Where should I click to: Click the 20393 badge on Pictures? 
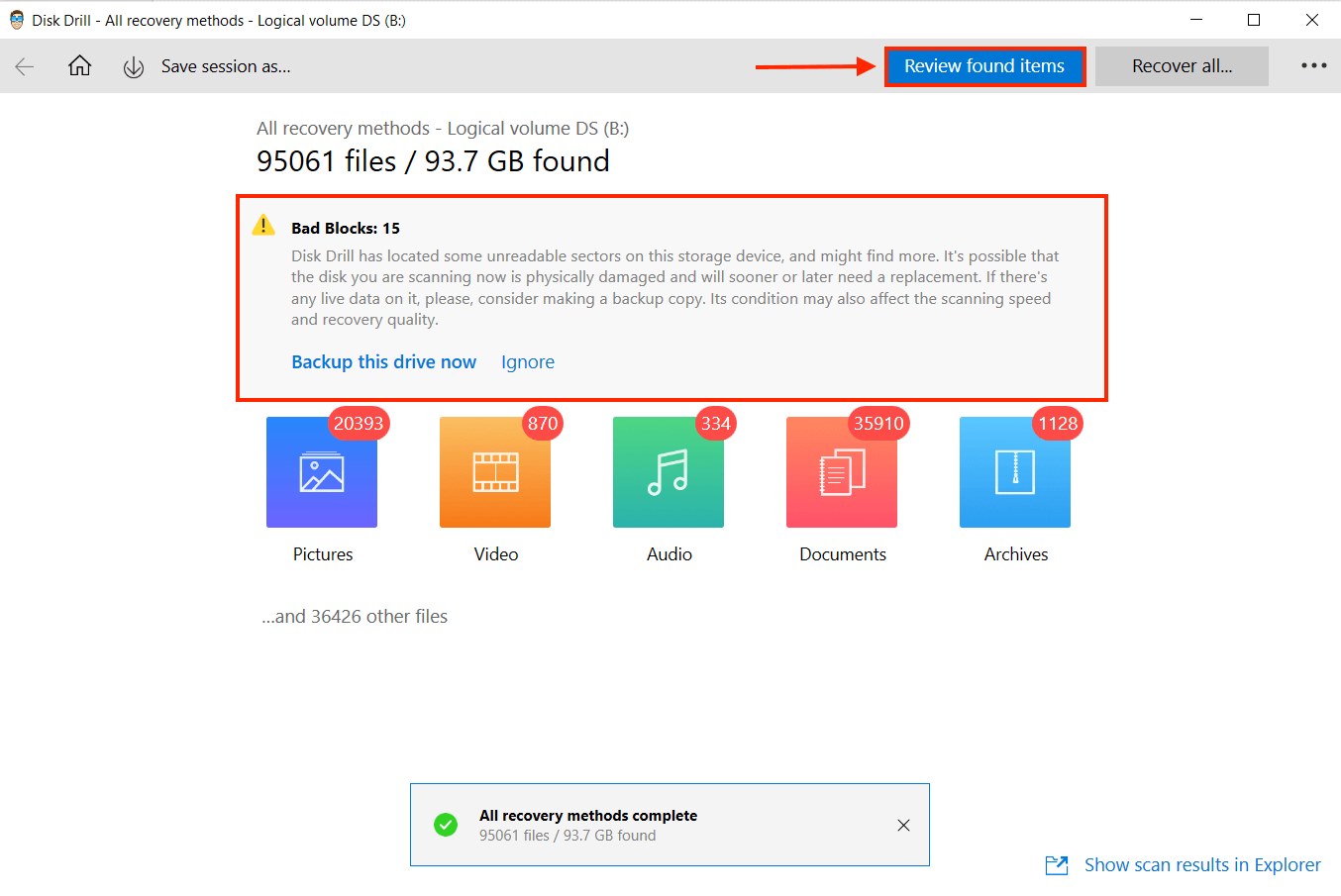point(359,424)
